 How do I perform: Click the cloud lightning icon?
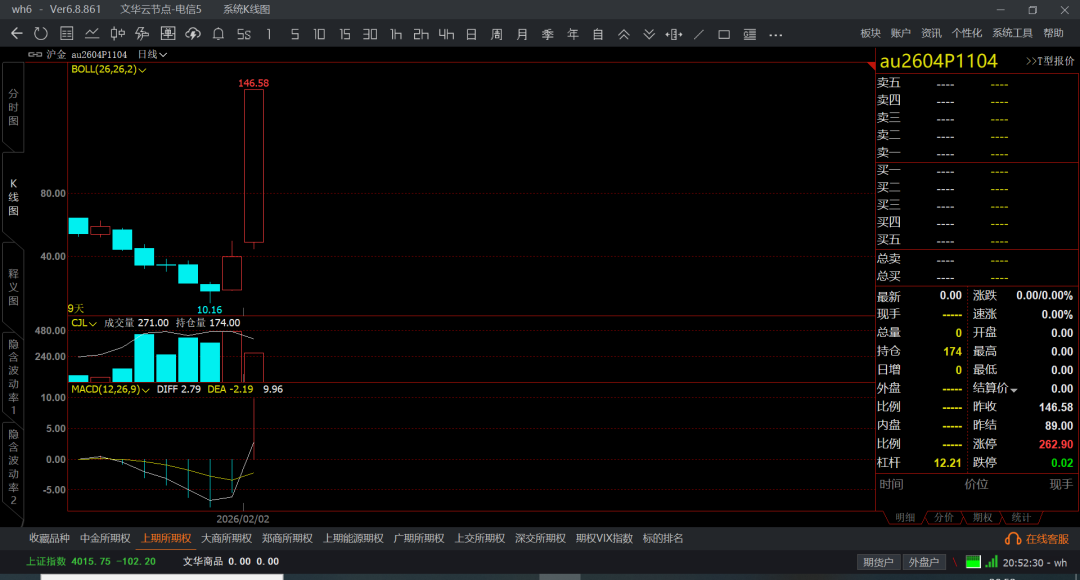coord(193,34)
